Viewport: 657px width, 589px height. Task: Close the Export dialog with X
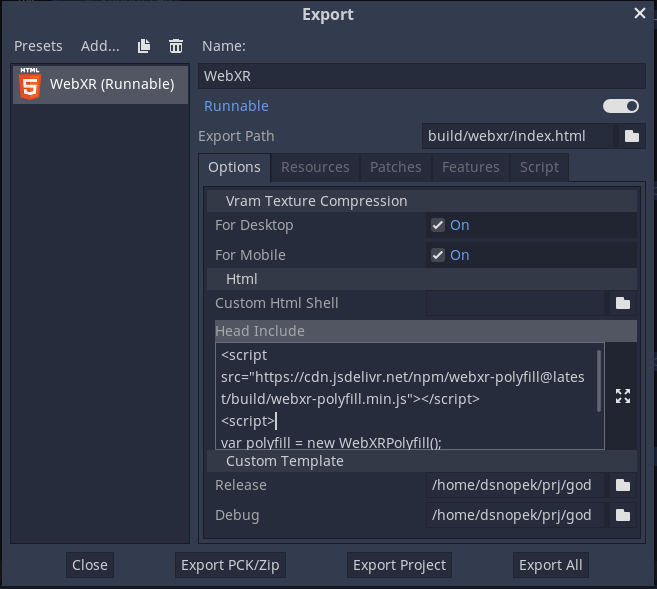tap(639, 13)
